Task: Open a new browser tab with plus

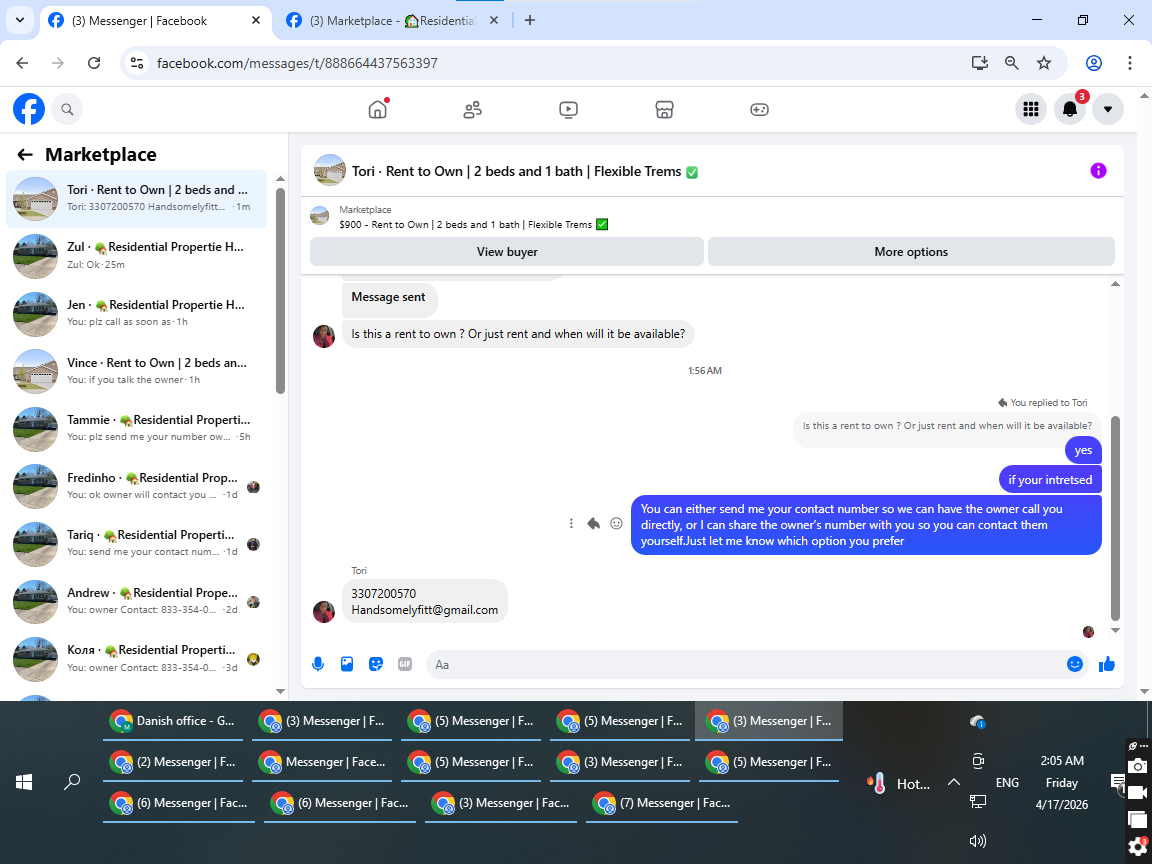Action: click(x=530, y=21)
